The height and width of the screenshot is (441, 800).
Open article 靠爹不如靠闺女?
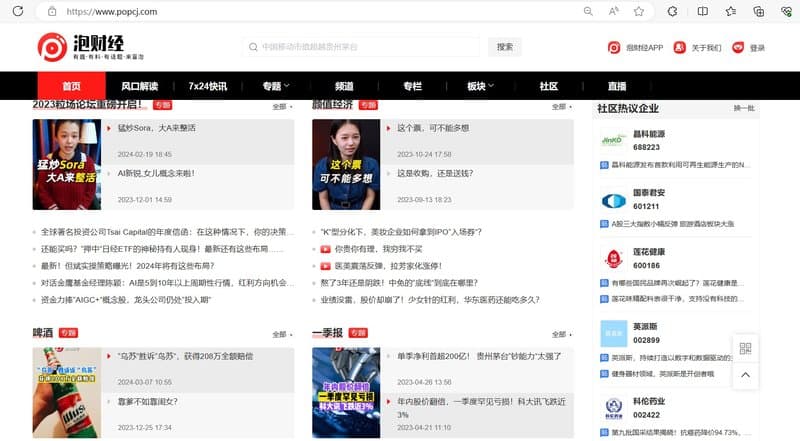[148, 402]
